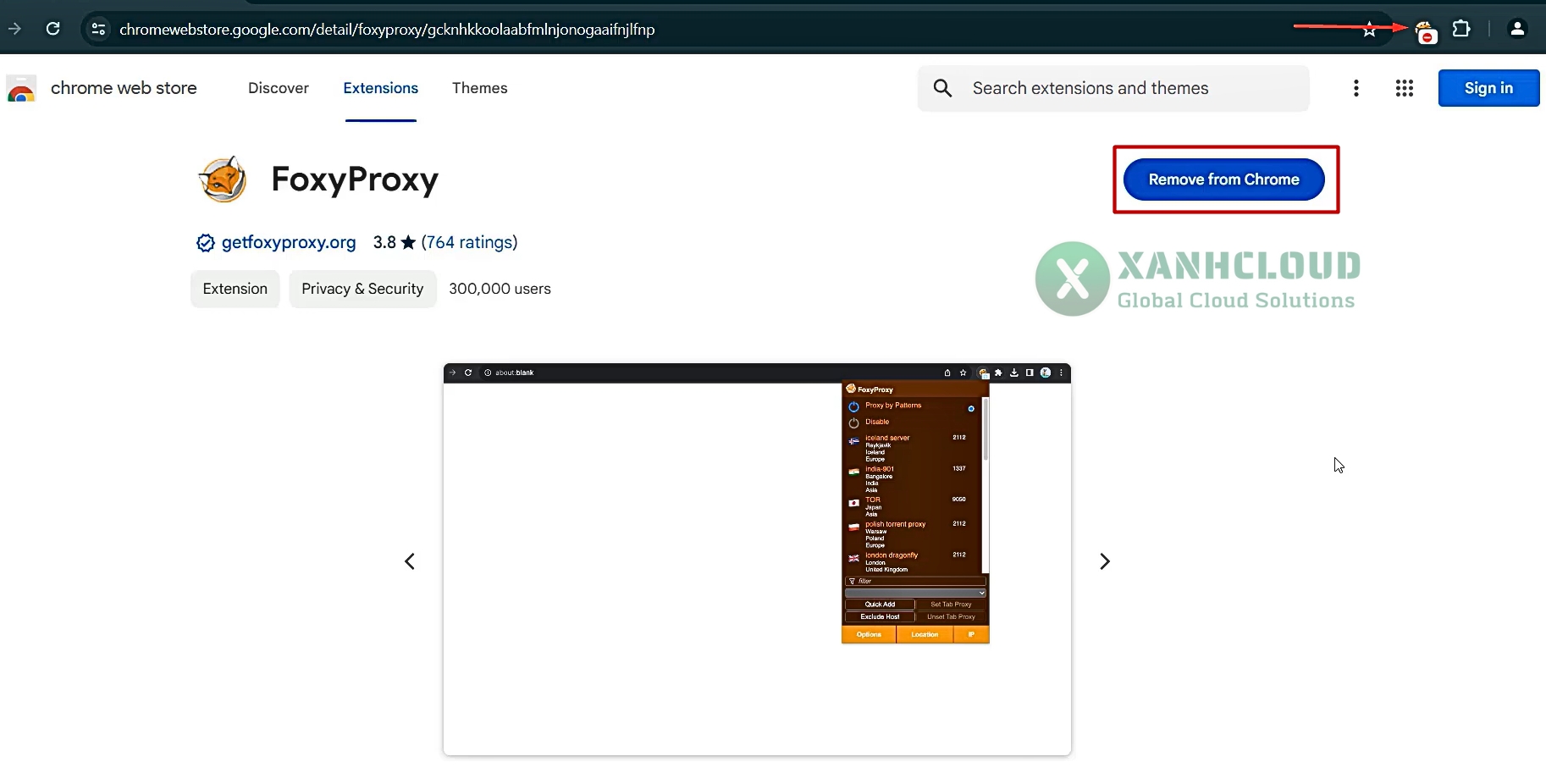Focus the Search extensions and themes field
This screenshot has height=784, width=1546.
pyautogui.click(x=1113, y=88)
